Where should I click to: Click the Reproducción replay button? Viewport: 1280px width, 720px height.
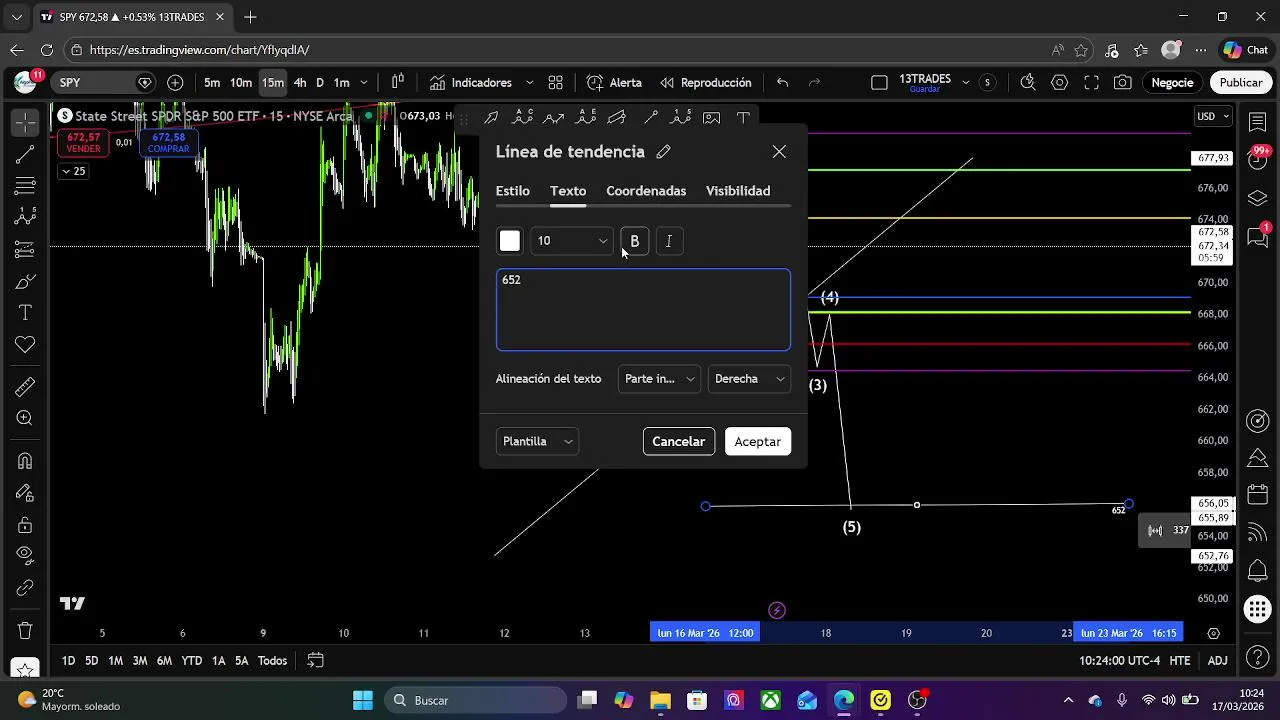[x=705, y=83]
